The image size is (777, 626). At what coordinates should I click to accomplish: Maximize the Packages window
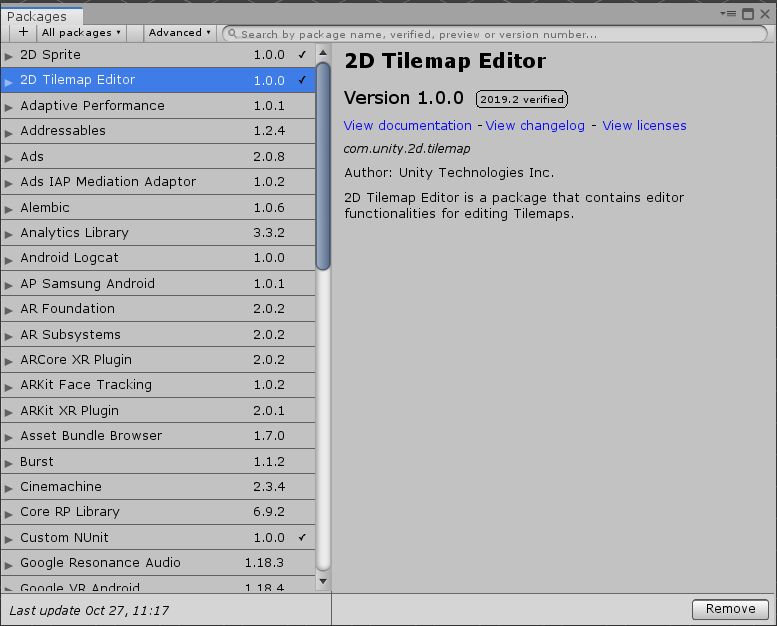(x=748, y=14)
